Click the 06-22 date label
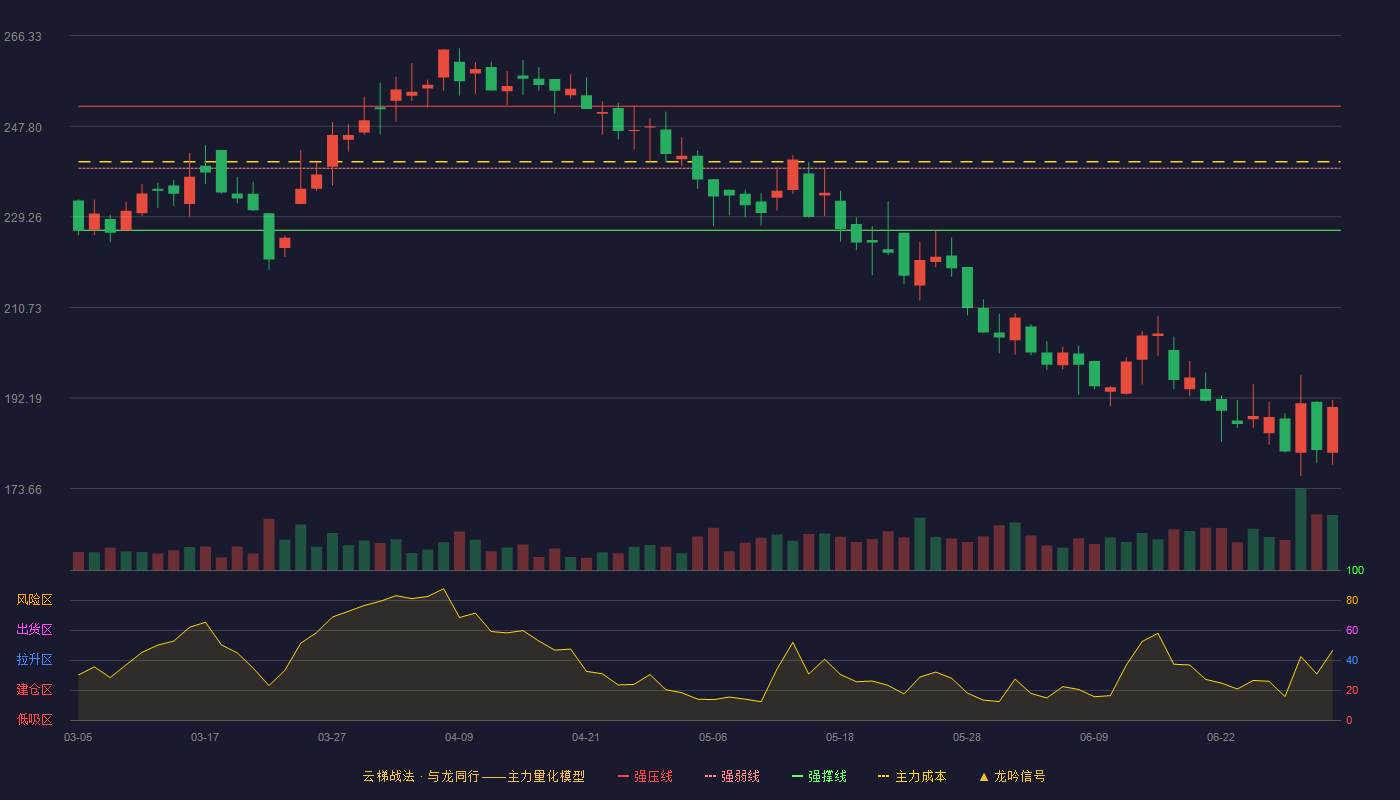 tap(1221, 737)
